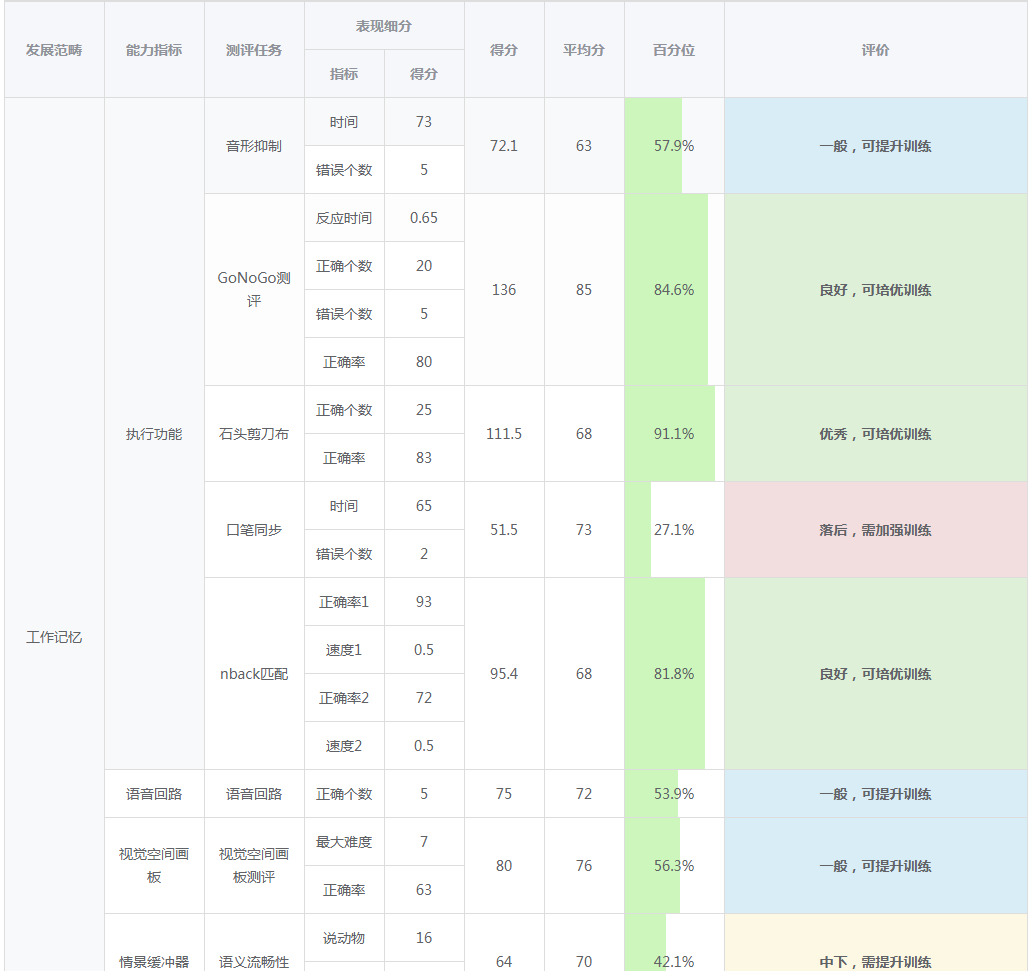This screenshot has height=971, width=1033.
Task: Click the 速度2 indicator cell
Action: [x=344, y=746]
